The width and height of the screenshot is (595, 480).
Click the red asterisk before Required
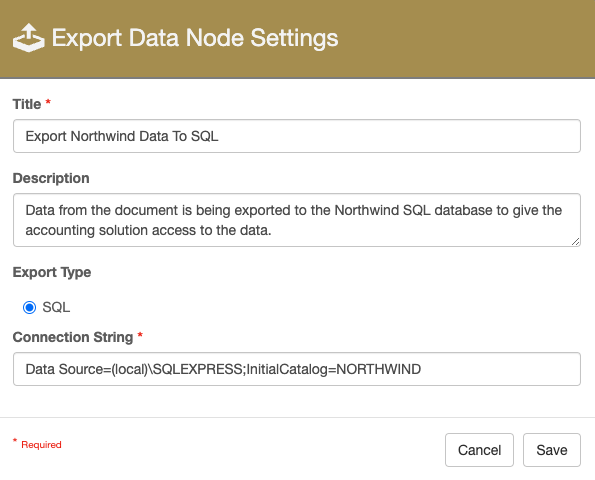15,441
